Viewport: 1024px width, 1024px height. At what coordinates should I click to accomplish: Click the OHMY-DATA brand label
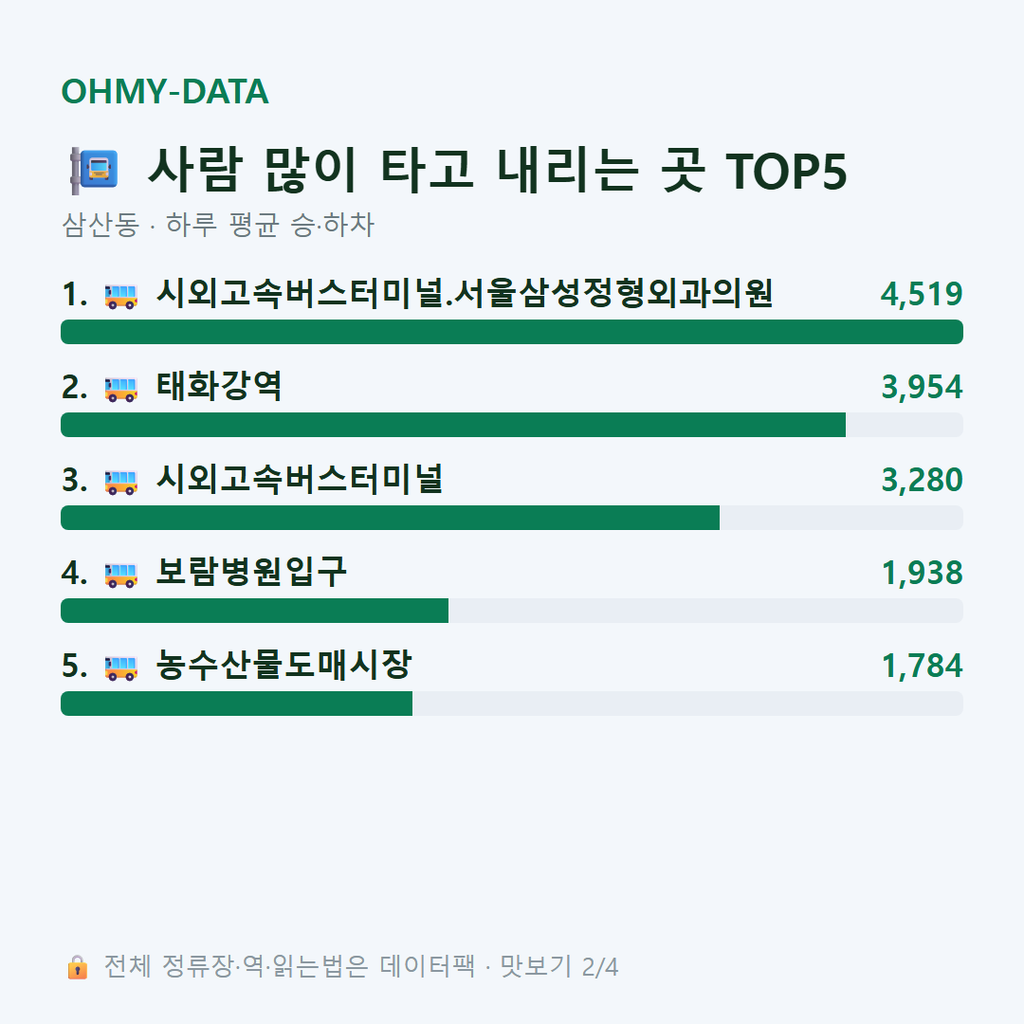pyautogui.click(x=165, y=91)
